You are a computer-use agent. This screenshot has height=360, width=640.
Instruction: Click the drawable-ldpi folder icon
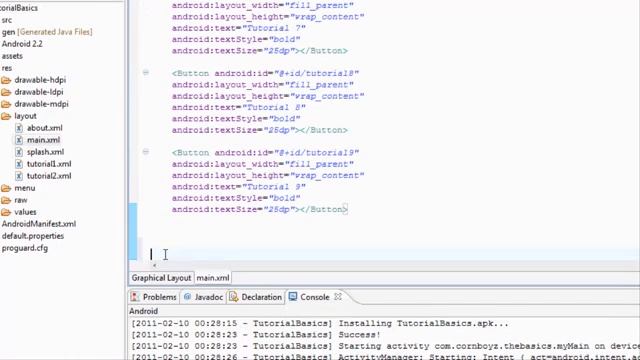pos(6,92)
